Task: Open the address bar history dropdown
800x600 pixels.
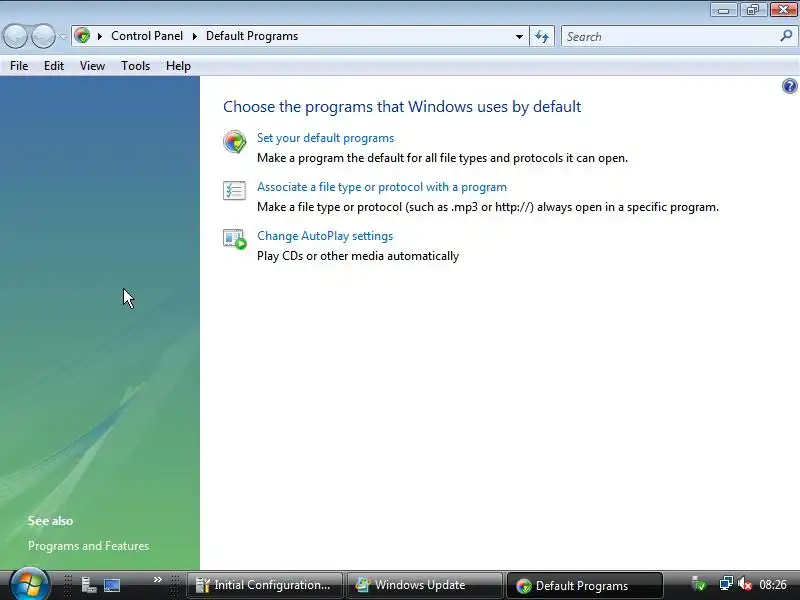Action: [x=519, y=36]
